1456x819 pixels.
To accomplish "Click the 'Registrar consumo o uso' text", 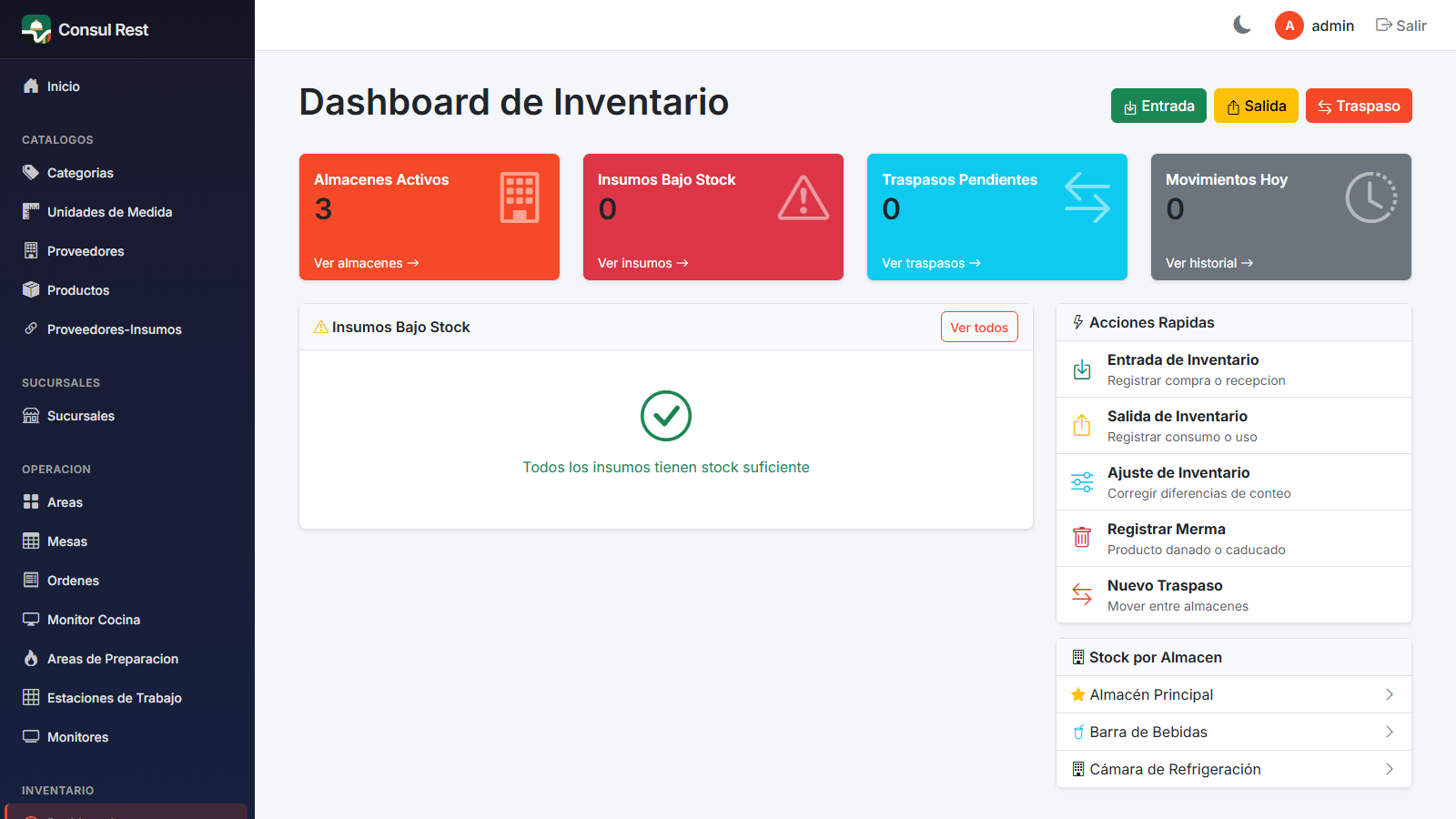I will tap(1182, 437).
